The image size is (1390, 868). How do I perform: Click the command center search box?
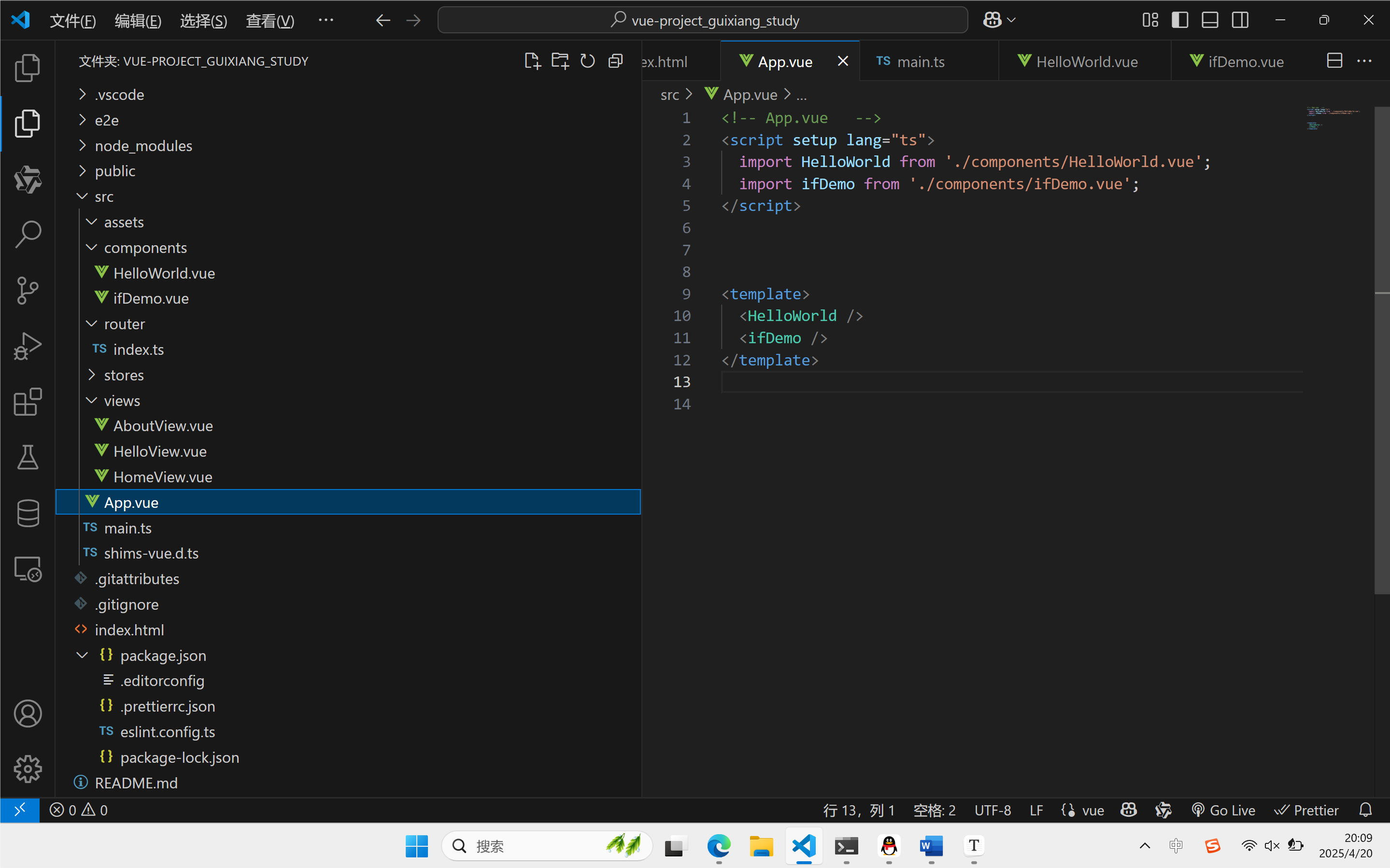[x=702, y=21]
